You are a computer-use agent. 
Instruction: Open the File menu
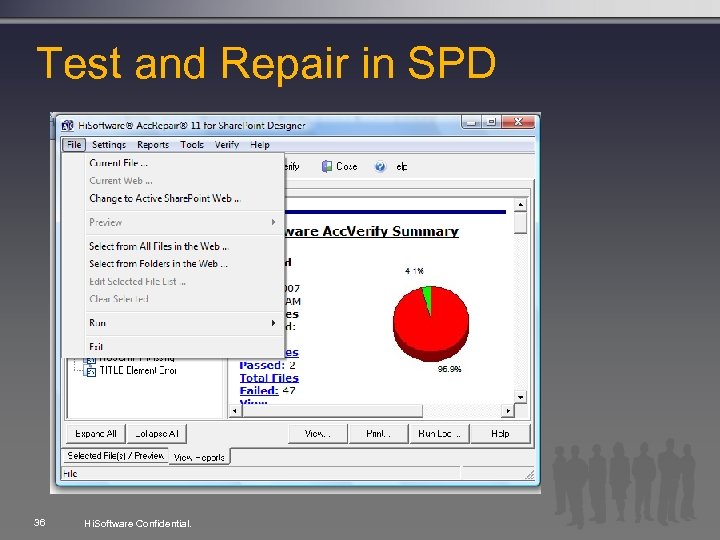(x=74, y=145)
